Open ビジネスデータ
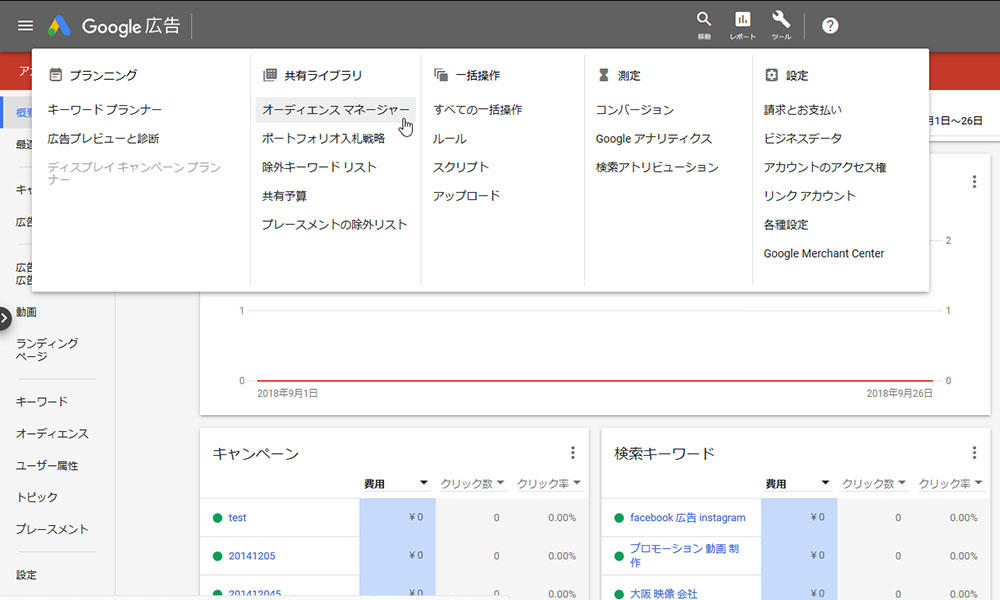Screen dimensions: 1000x600 [802, 138]
